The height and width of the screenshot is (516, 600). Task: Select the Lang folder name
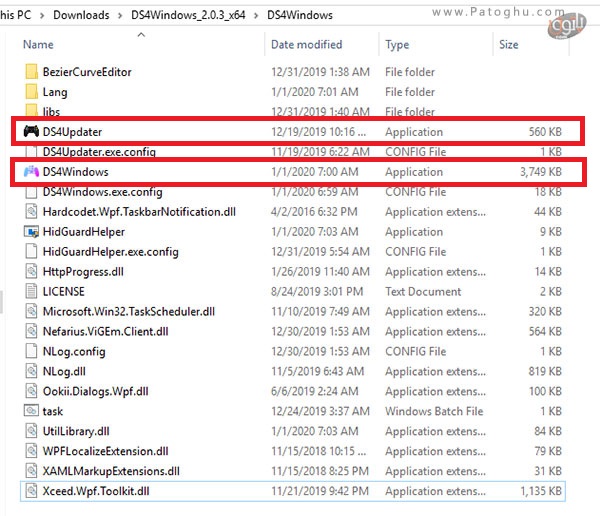[55, 92]
